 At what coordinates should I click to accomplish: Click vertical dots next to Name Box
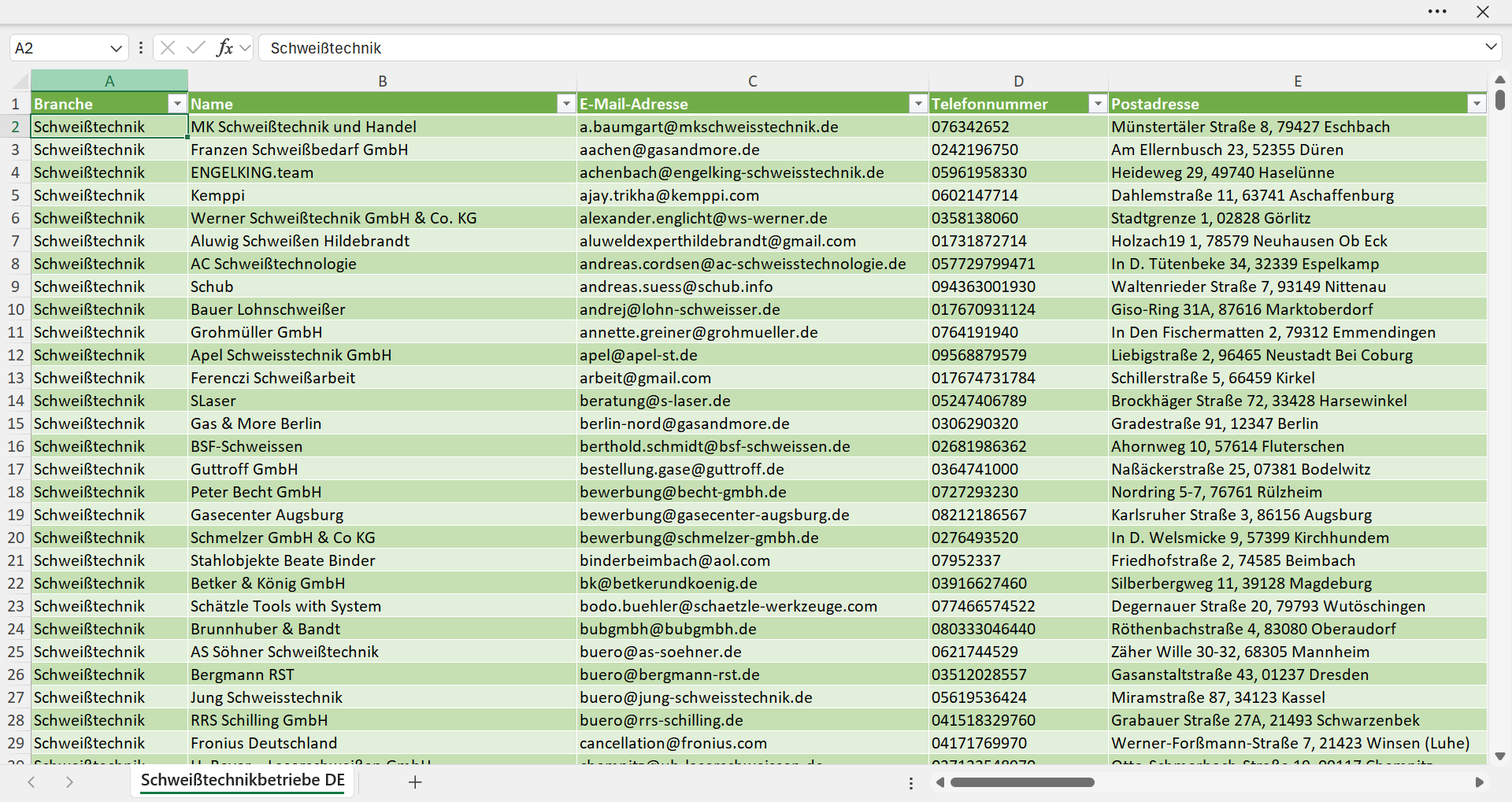click(x=141, y=48)
